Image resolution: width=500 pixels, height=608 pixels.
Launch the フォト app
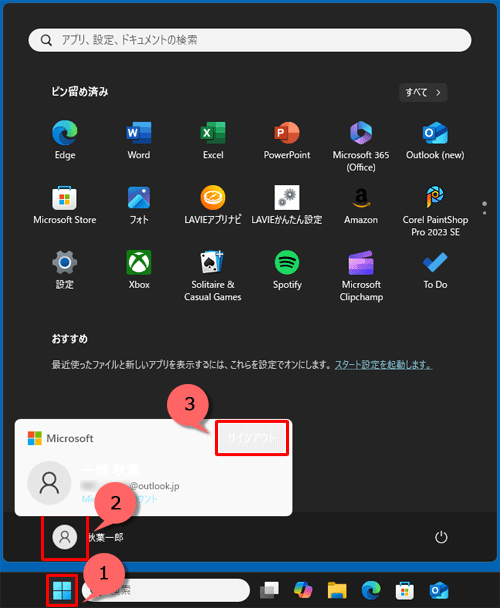139,205
